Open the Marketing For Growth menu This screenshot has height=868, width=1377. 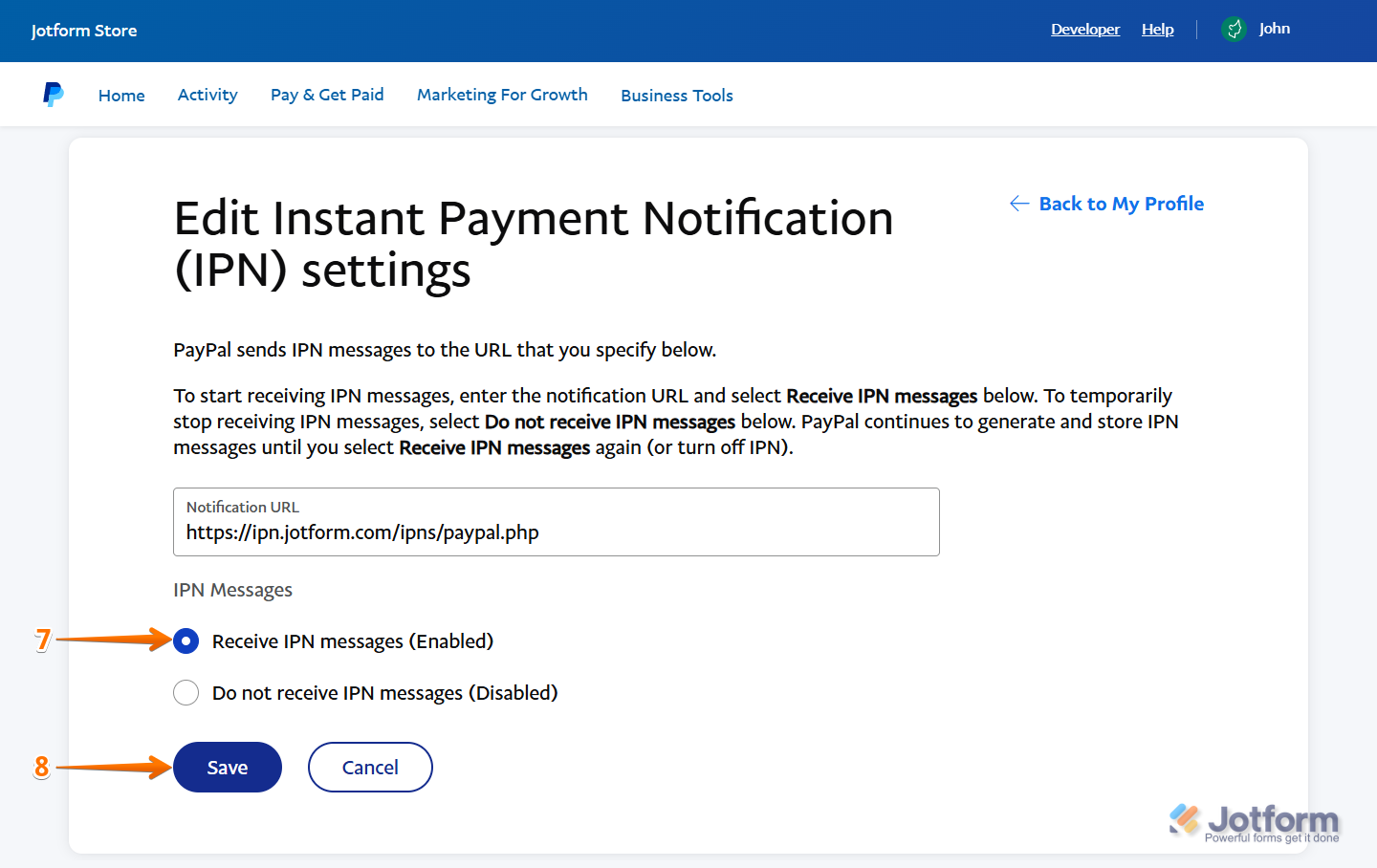tap(502, 95)
